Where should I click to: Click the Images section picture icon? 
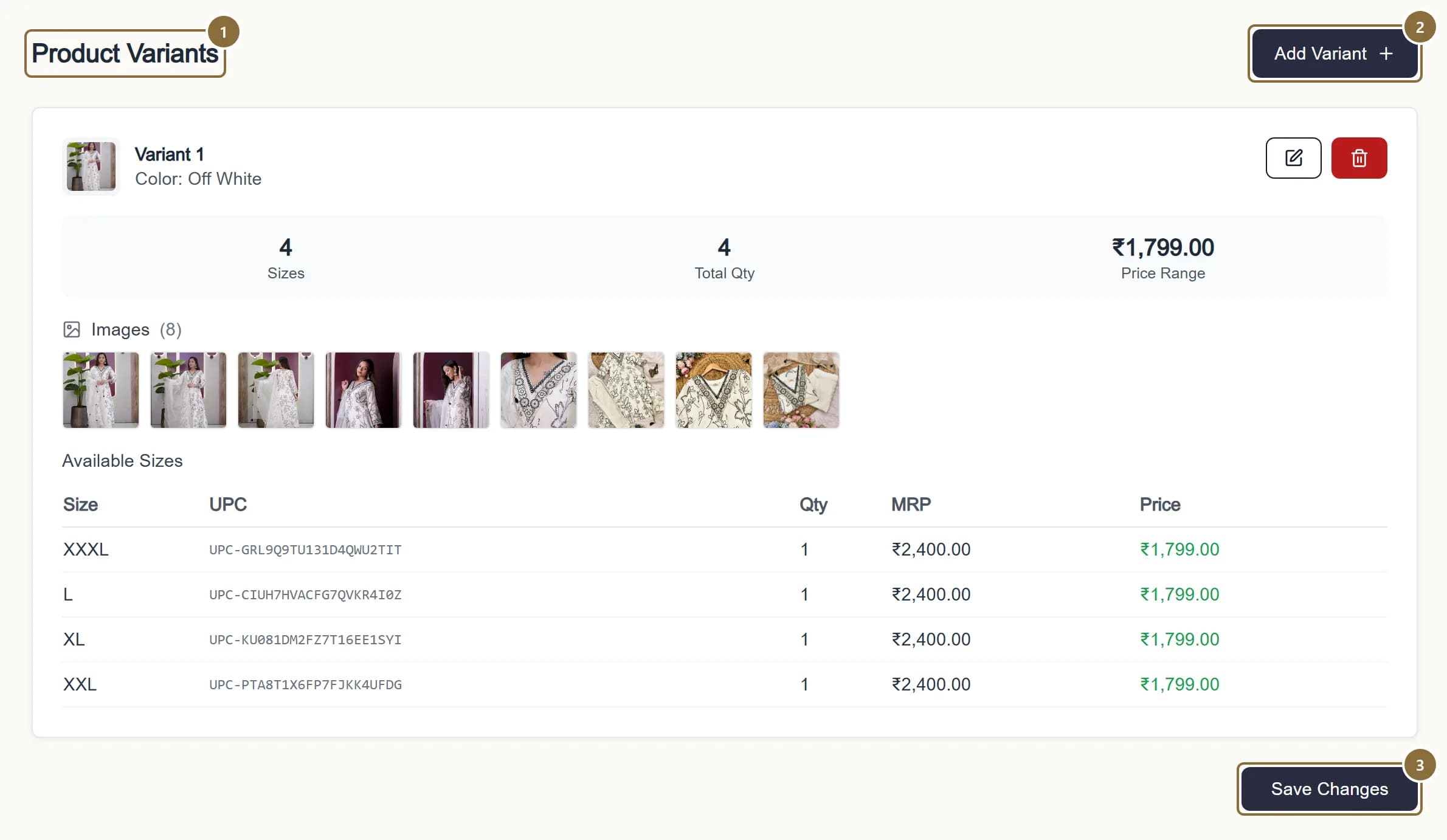tap(72, 329)
